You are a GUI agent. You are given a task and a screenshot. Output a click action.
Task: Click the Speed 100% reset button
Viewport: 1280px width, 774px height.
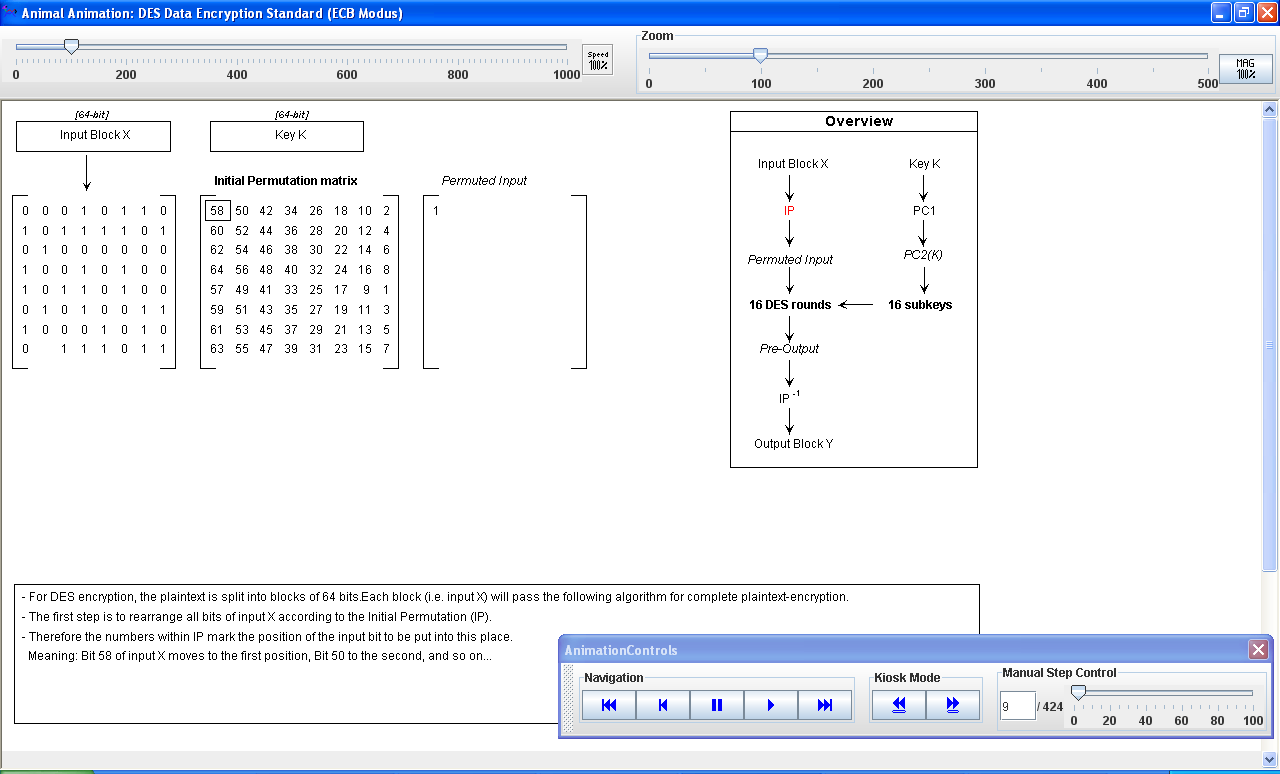pos(598,60)
